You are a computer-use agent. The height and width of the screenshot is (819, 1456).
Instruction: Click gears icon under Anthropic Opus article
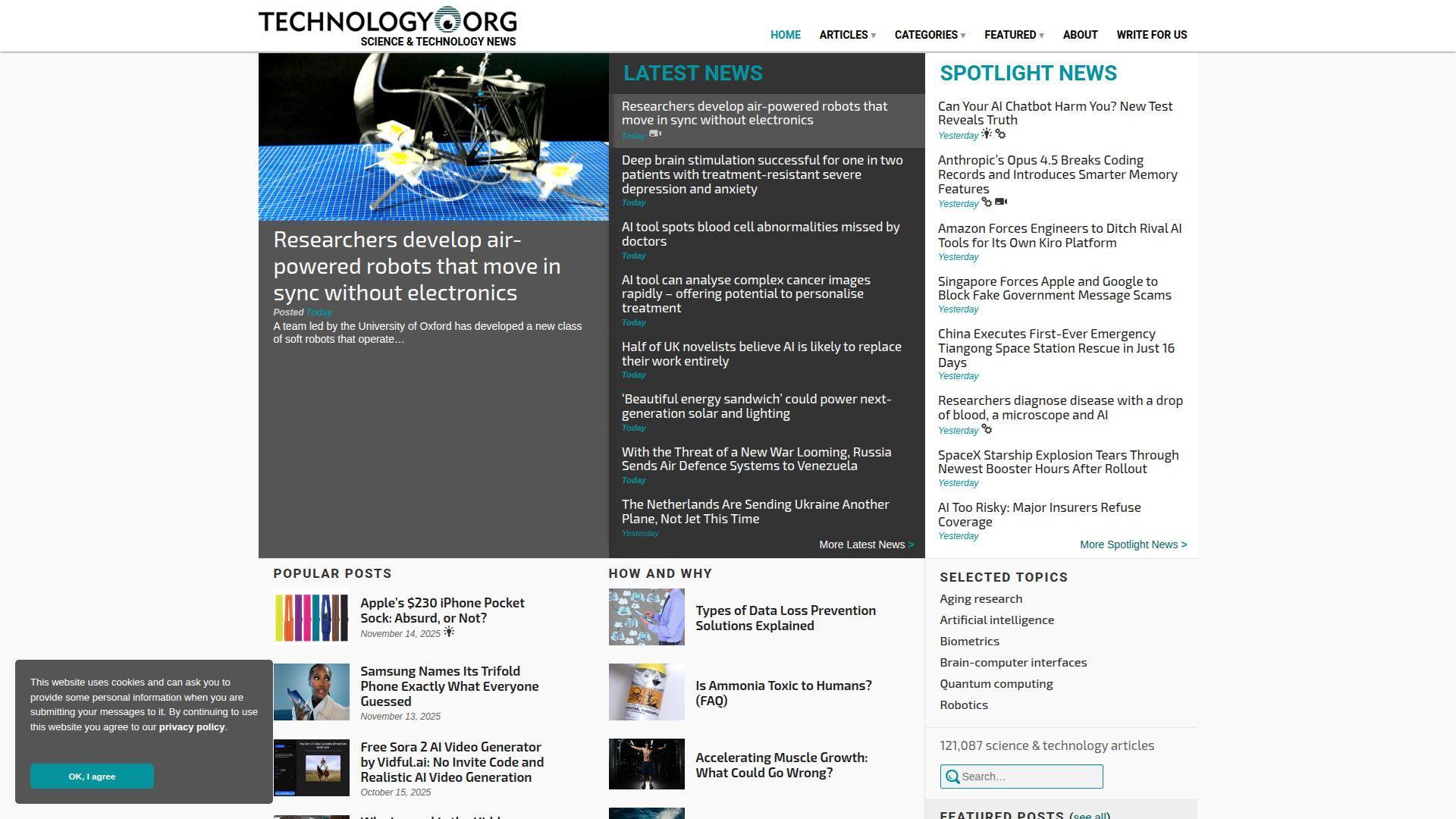[x=987, y=202]
